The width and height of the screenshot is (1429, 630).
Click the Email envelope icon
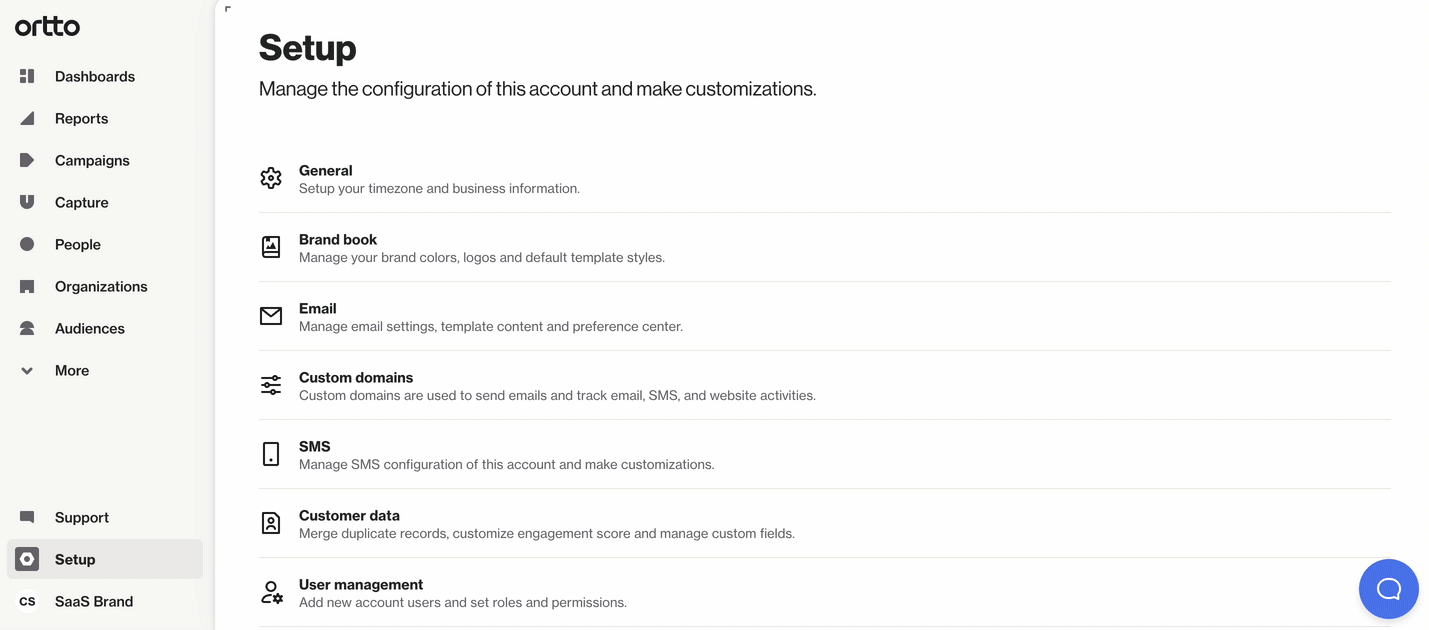pyautogui.click(x=271, y=316)
